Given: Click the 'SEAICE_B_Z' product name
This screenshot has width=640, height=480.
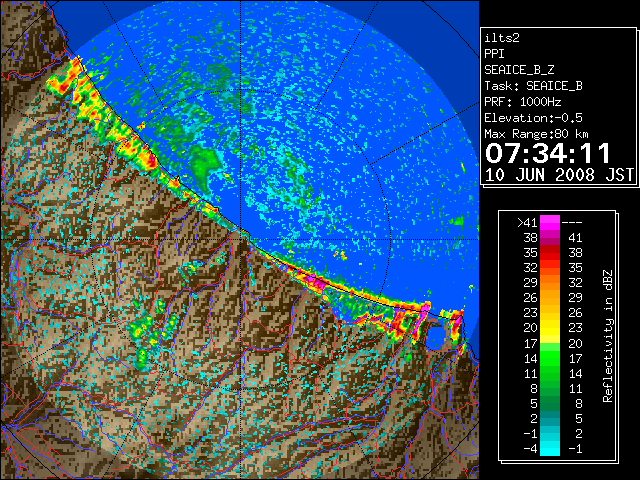Looking at the screenshot, I should tap(519, 70).
